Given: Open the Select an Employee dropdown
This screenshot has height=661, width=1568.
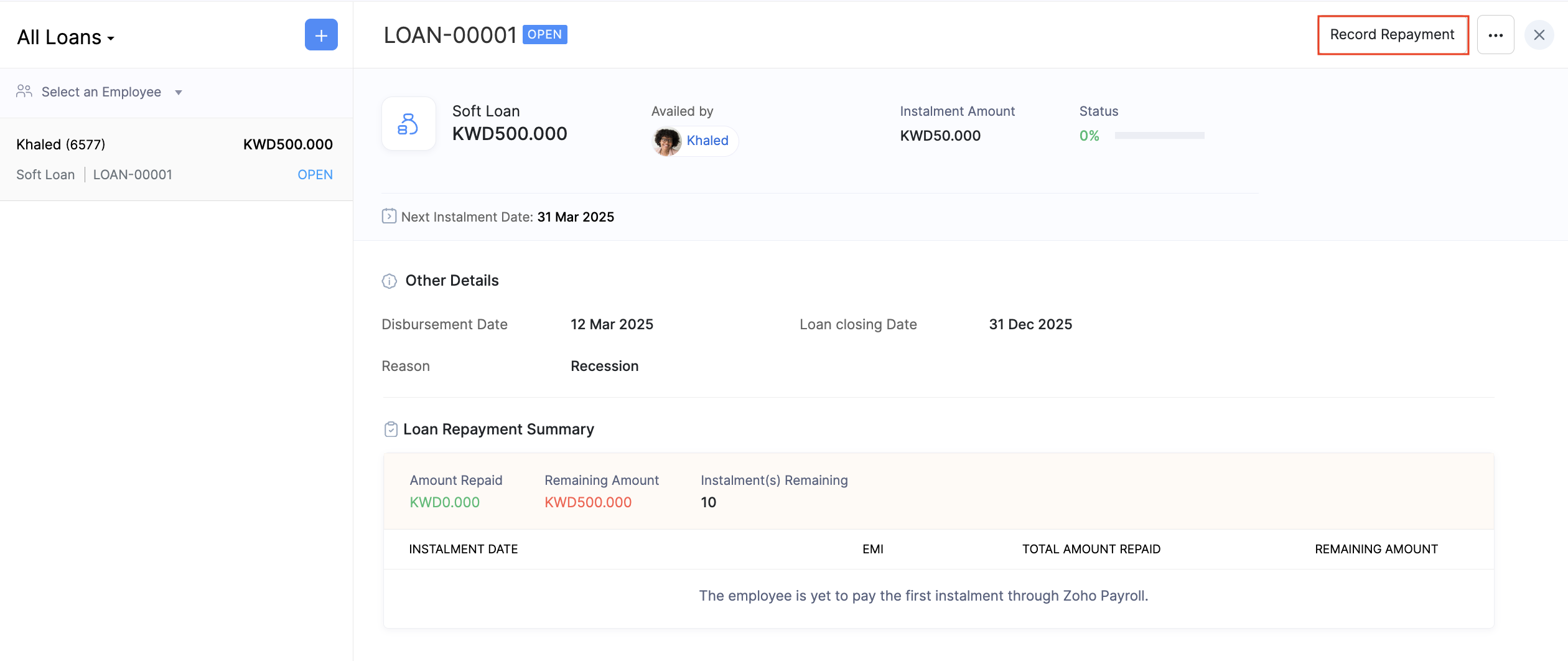Looking at the screenshot, I should tap(101, 92).
